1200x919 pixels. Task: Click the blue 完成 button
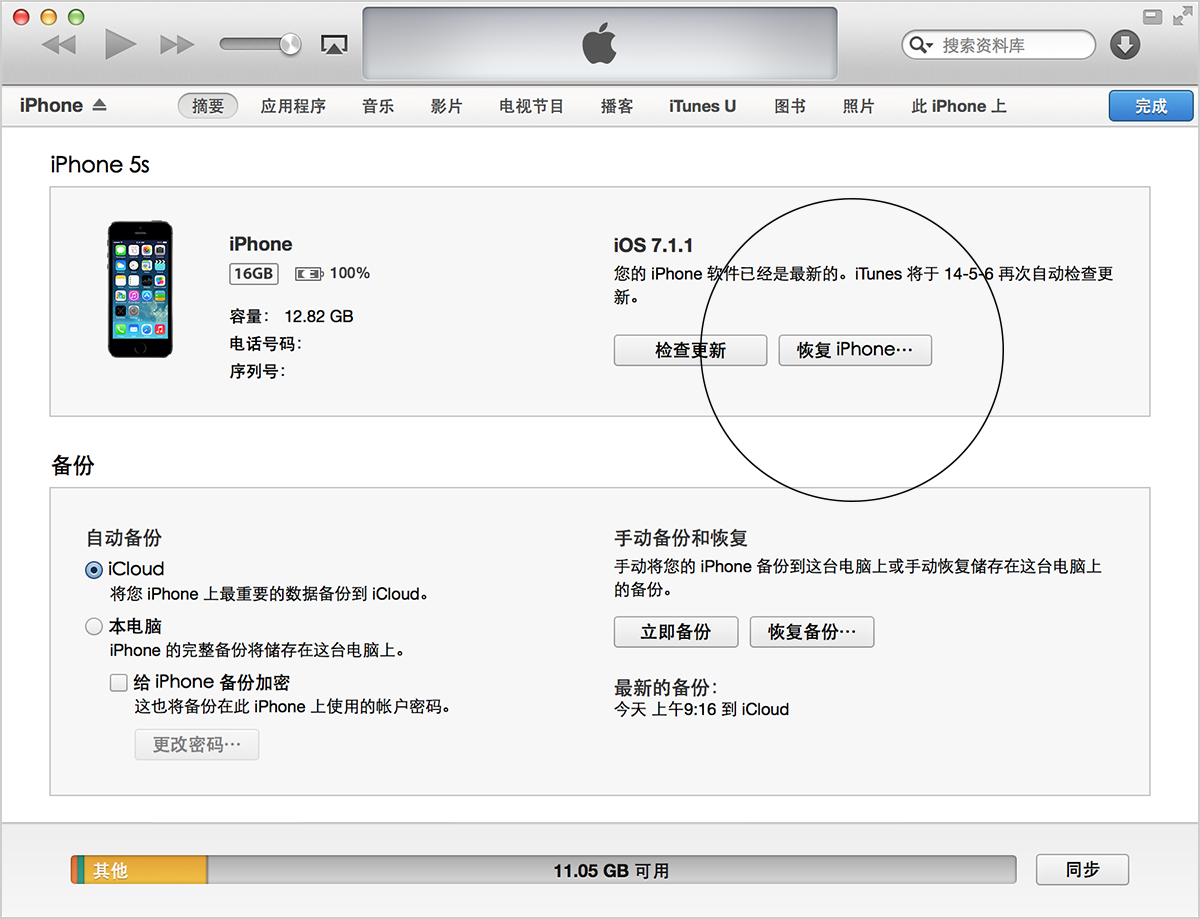[1151, 106]
